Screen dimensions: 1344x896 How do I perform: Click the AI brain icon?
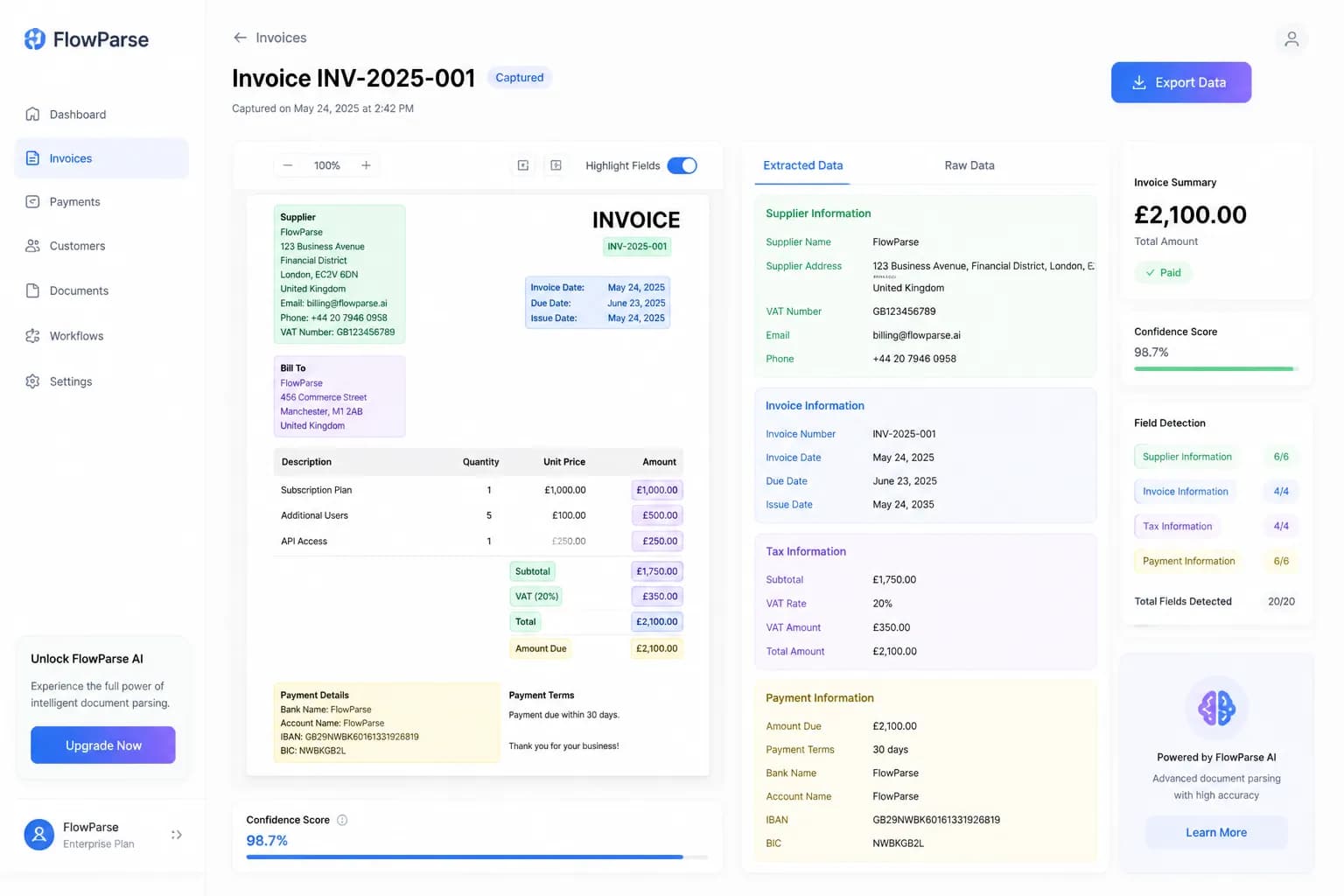click(x=1216, y=708)
